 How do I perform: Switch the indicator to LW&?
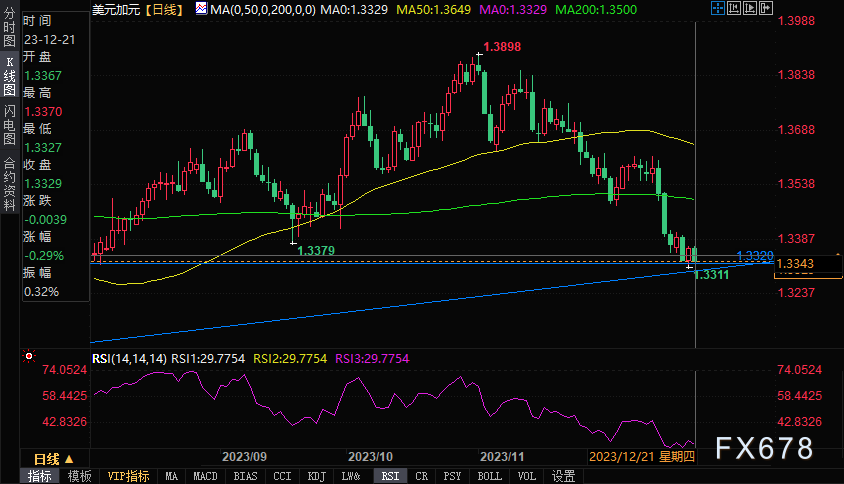click(350, 476)
